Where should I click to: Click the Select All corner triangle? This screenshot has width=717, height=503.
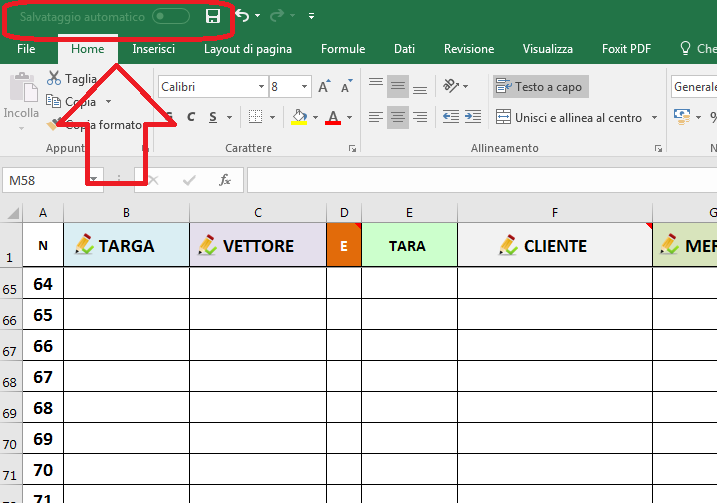point(12,213)
